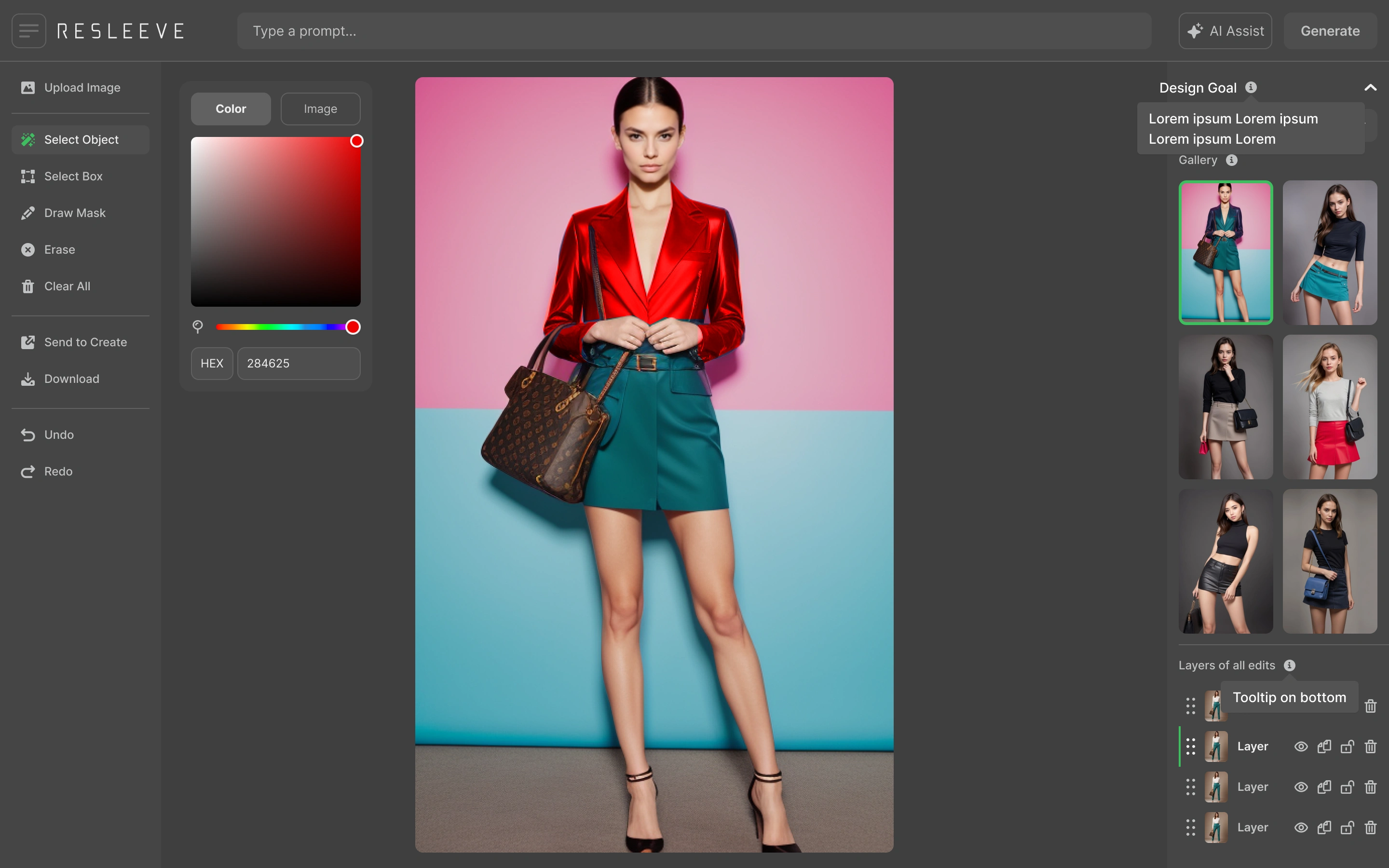Activate the eyedropper next to the hue slider
Image resolution: width=1389 pixels, height=868 pixels.
coord(197,326)
